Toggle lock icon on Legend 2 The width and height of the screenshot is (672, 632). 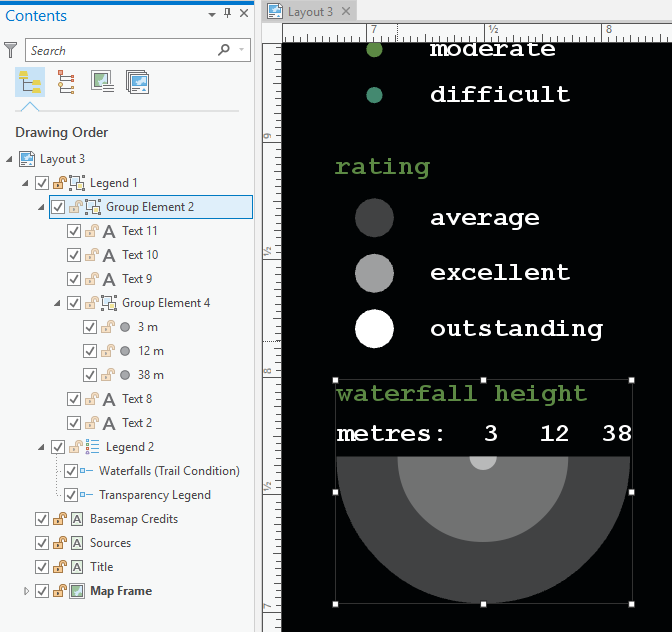pos(76,447)
